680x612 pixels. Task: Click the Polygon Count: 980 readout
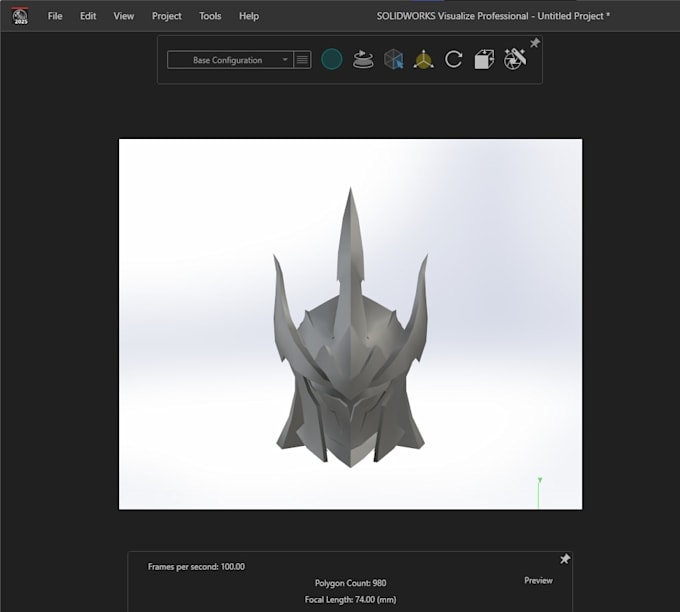350,583
